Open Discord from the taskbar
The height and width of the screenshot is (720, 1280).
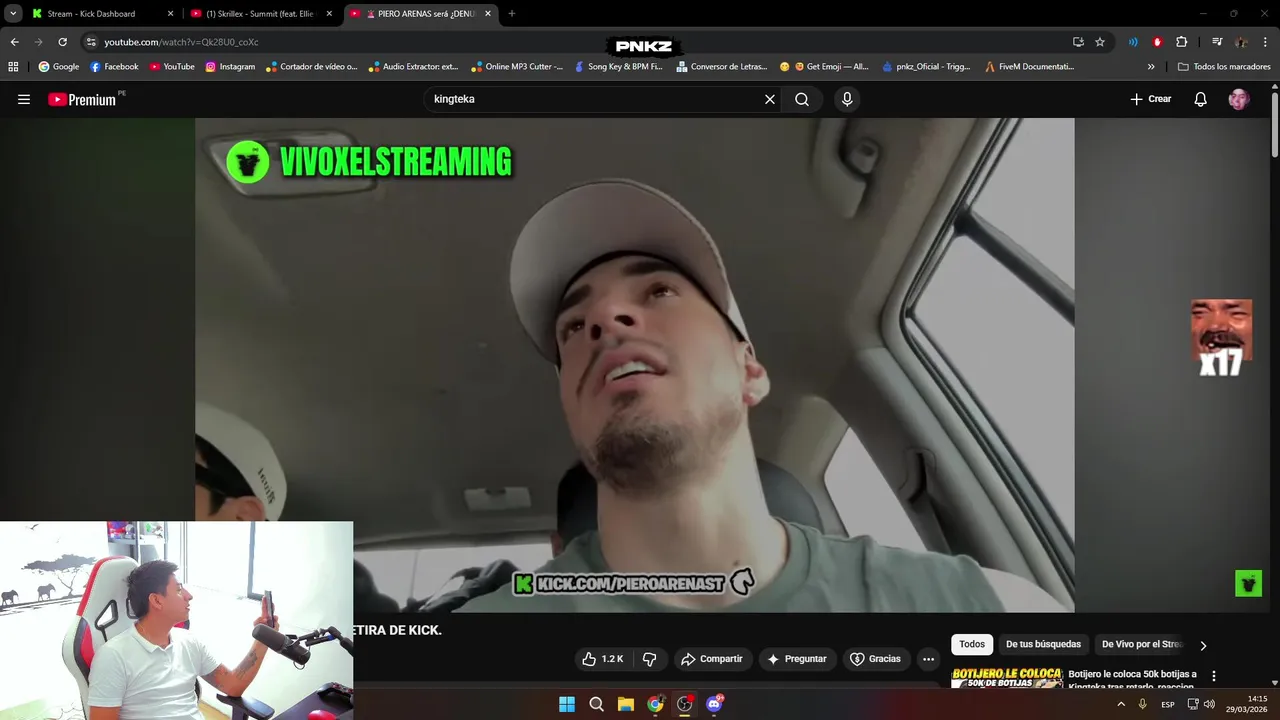[x=714, y=704]
